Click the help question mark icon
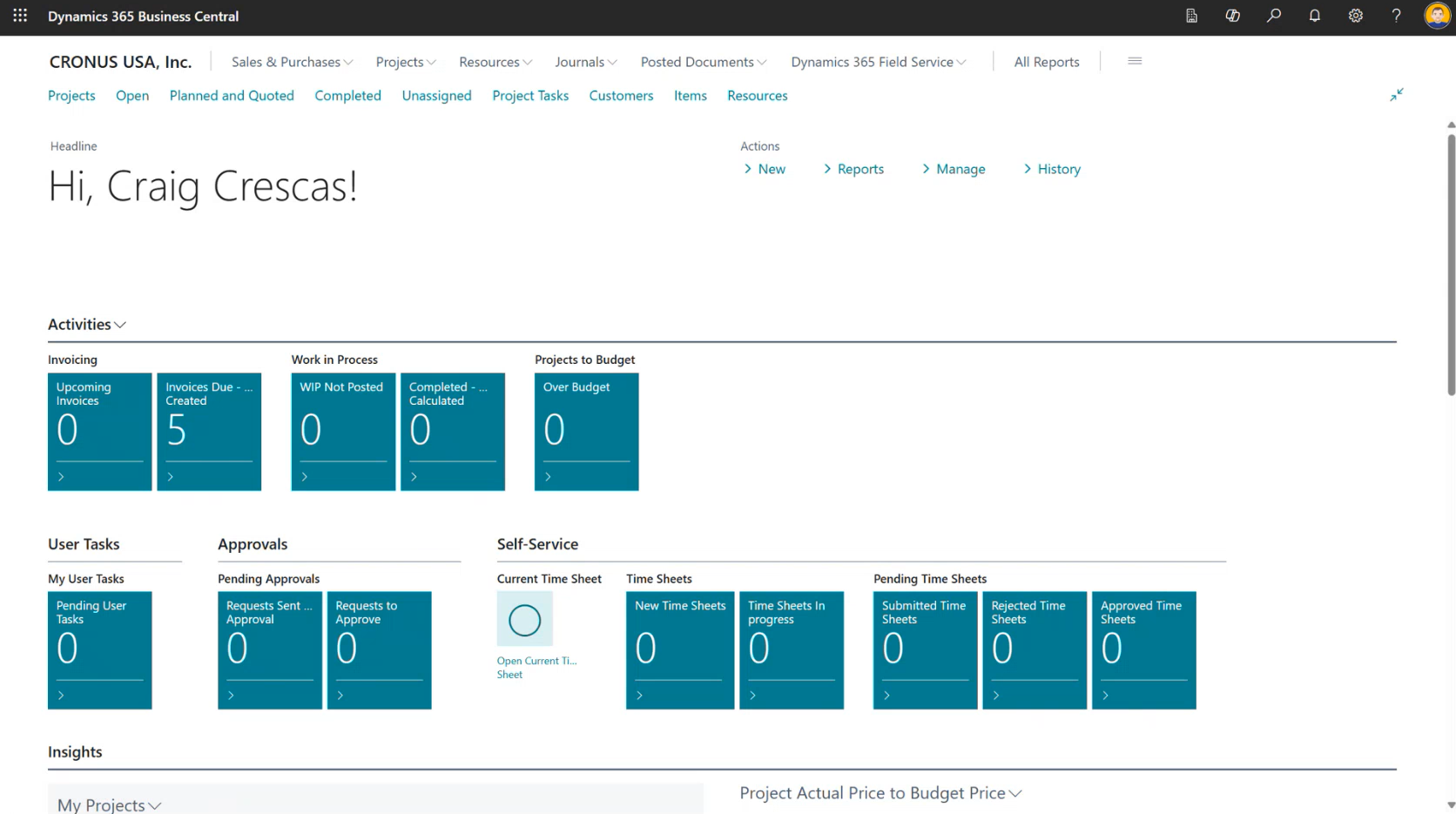1456x814 pixels. (x=1396, y=16)
